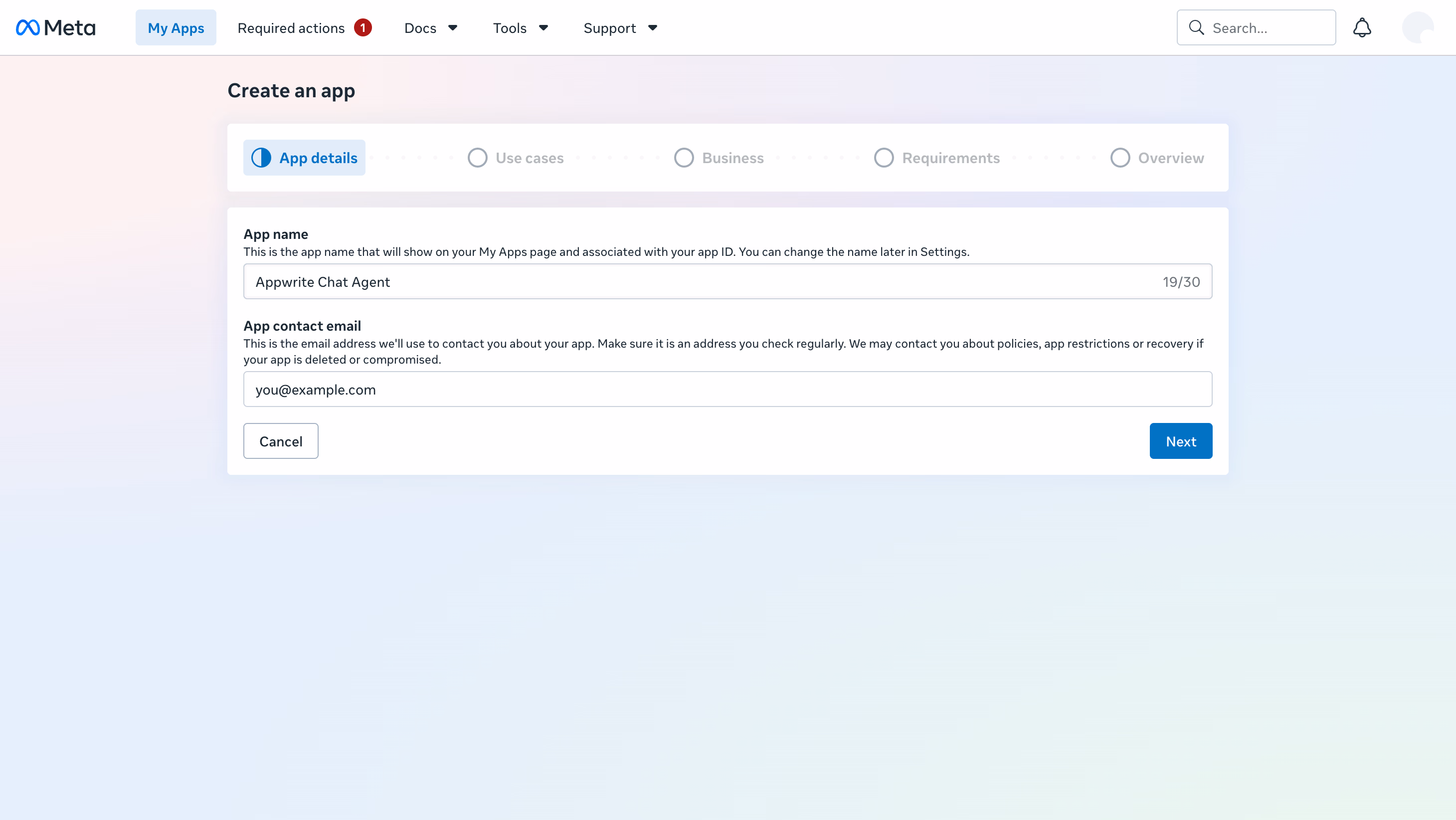Open notifications bell
This screenshot has height=820, width=1456.
click(1362, 28)
